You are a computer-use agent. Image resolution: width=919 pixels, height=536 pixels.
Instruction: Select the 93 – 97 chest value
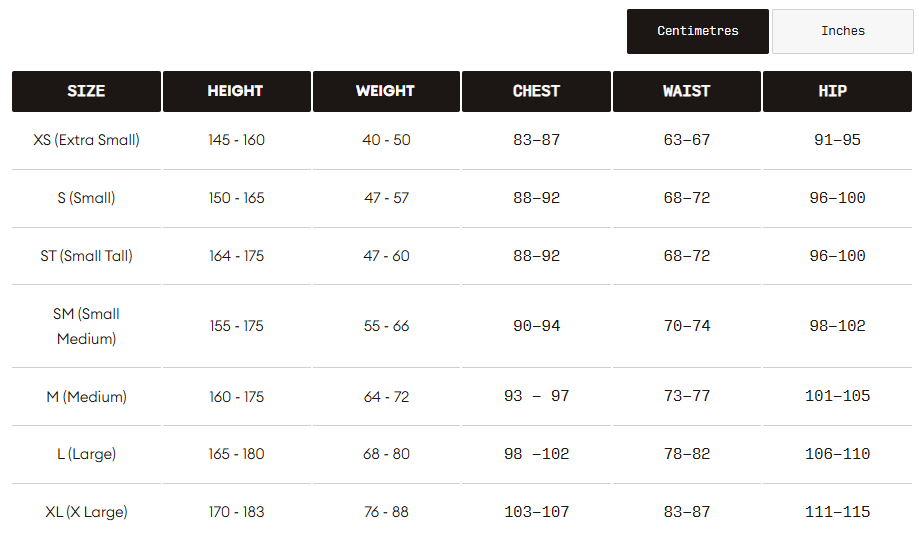536,397
